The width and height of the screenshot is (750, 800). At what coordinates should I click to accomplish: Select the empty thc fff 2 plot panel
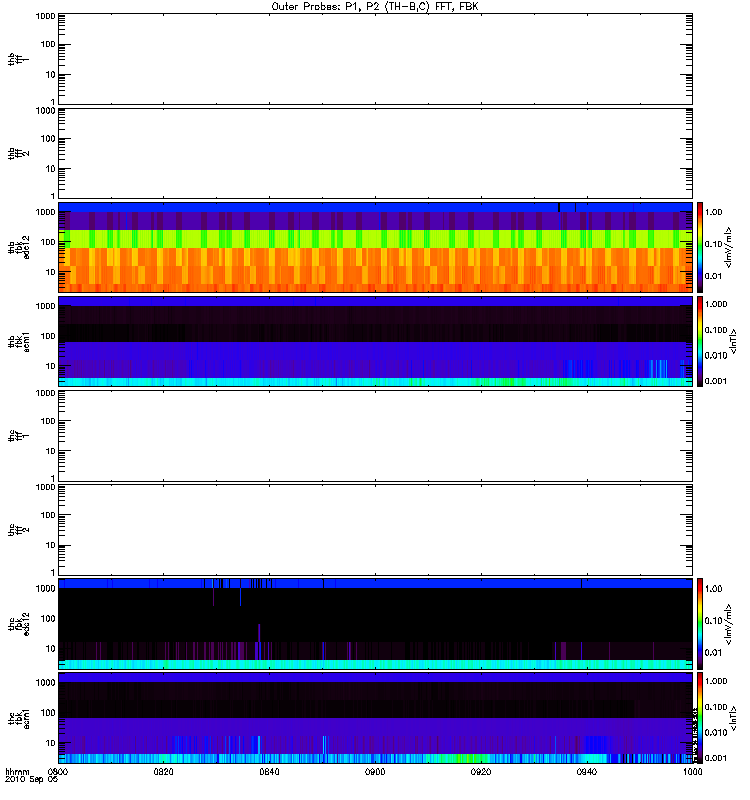click(x=376, y=530)
